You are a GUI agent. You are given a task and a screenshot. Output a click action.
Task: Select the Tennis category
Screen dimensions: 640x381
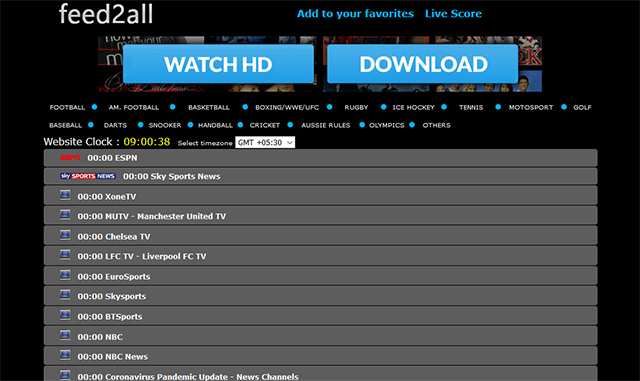coord(471,107)
